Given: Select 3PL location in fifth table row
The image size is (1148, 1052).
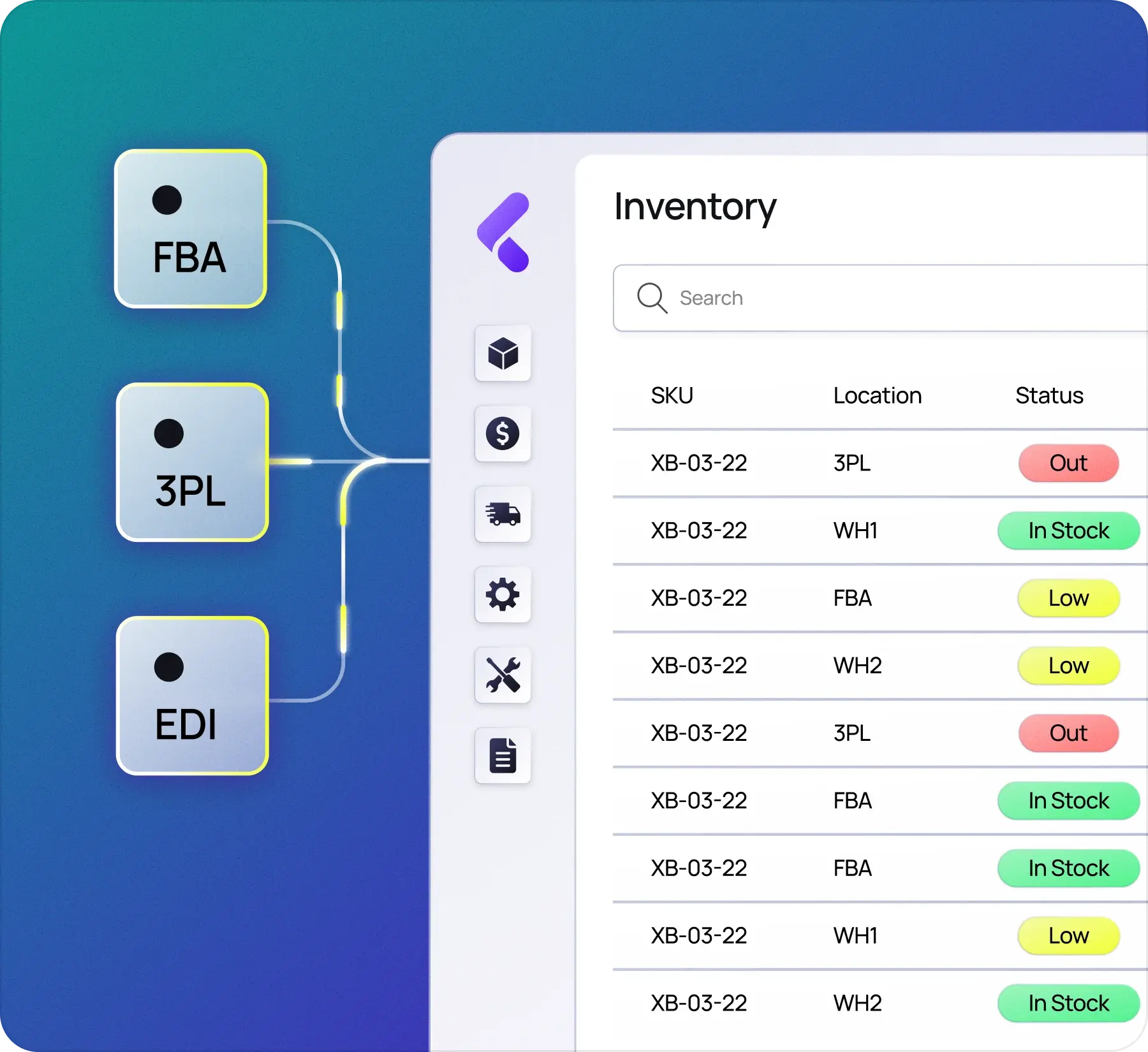Looking at the screenshot, I should point(851,733).
